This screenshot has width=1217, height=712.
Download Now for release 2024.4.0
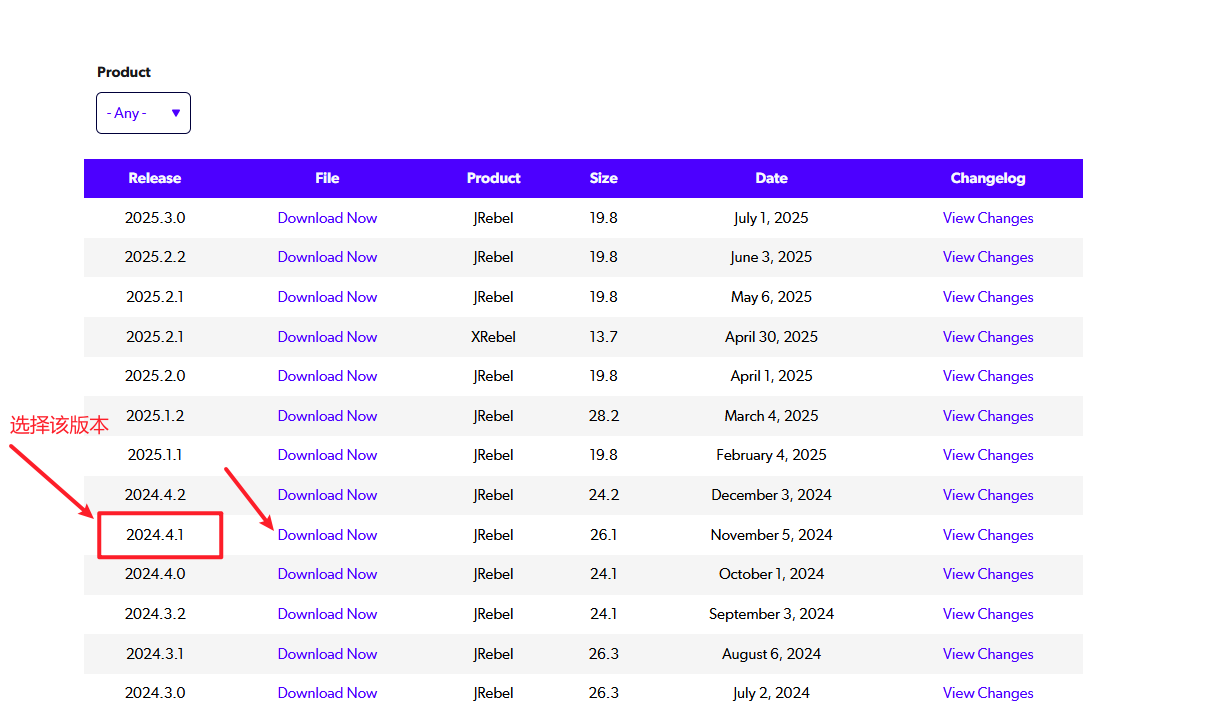coord(327,574)
